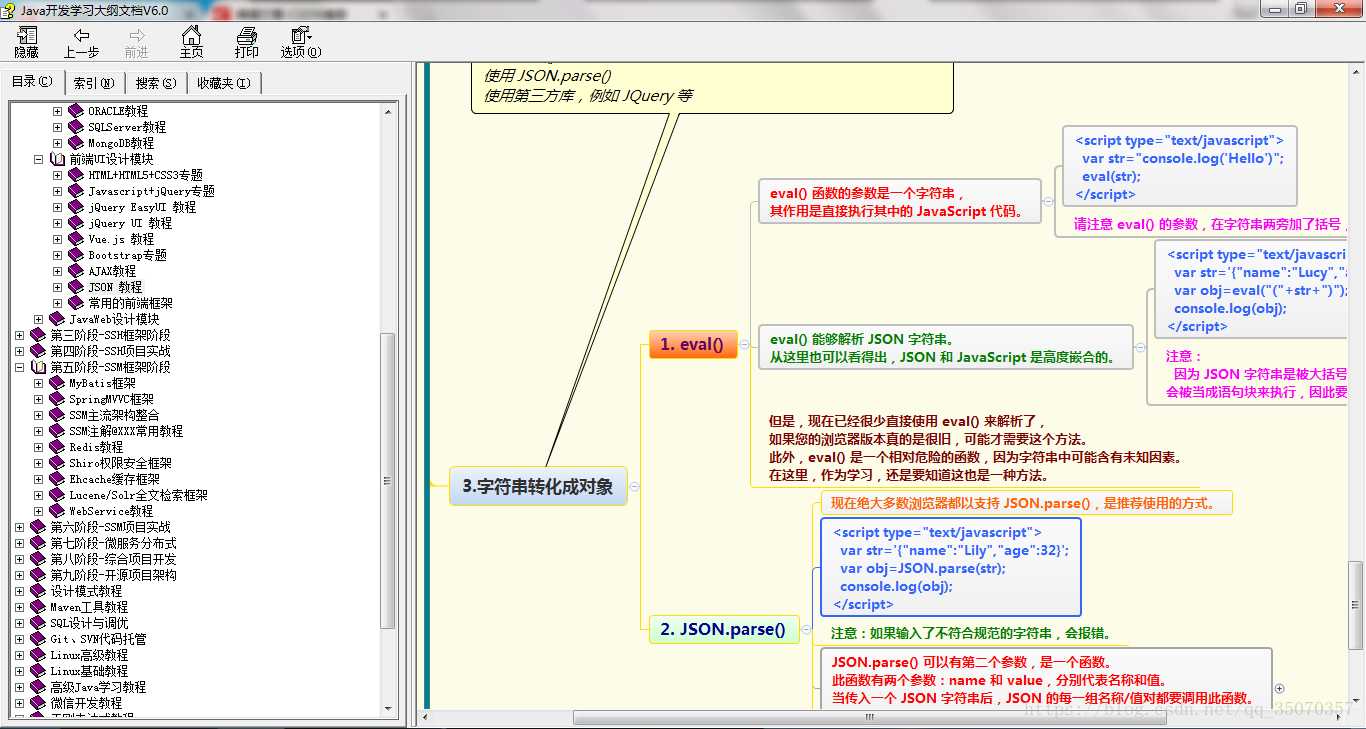Select the 1. eval() mind map node
1366x729 pixels.
pos(693,344)
